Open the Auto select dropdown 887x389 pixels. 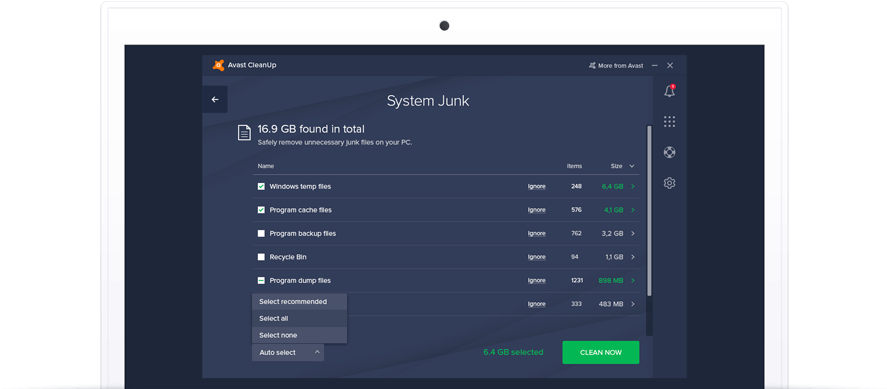click(x=288, y=353)
